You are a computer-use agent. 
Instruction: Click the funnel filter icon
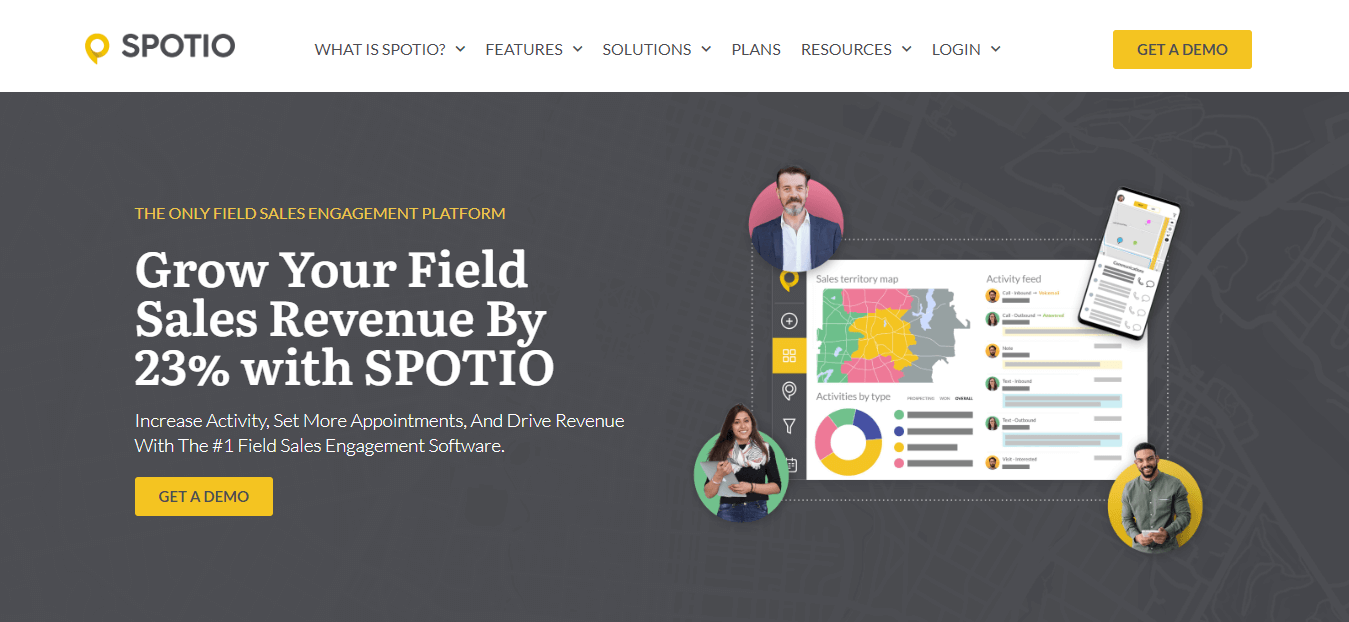789,426
